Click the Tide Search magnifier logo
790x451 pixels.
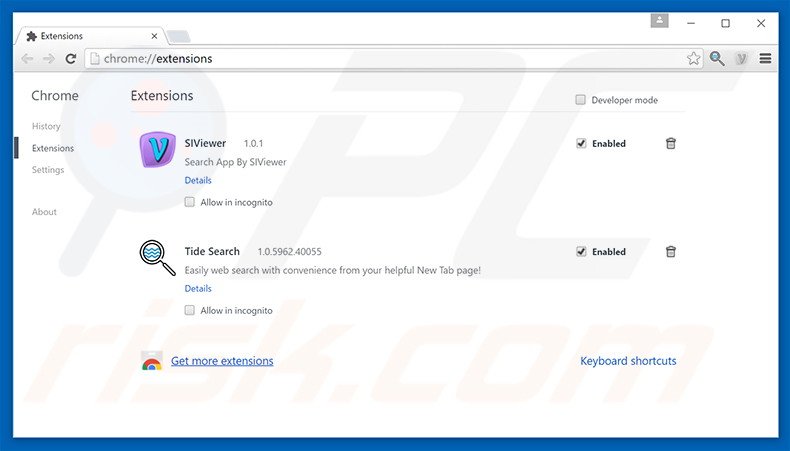[158, 257]
